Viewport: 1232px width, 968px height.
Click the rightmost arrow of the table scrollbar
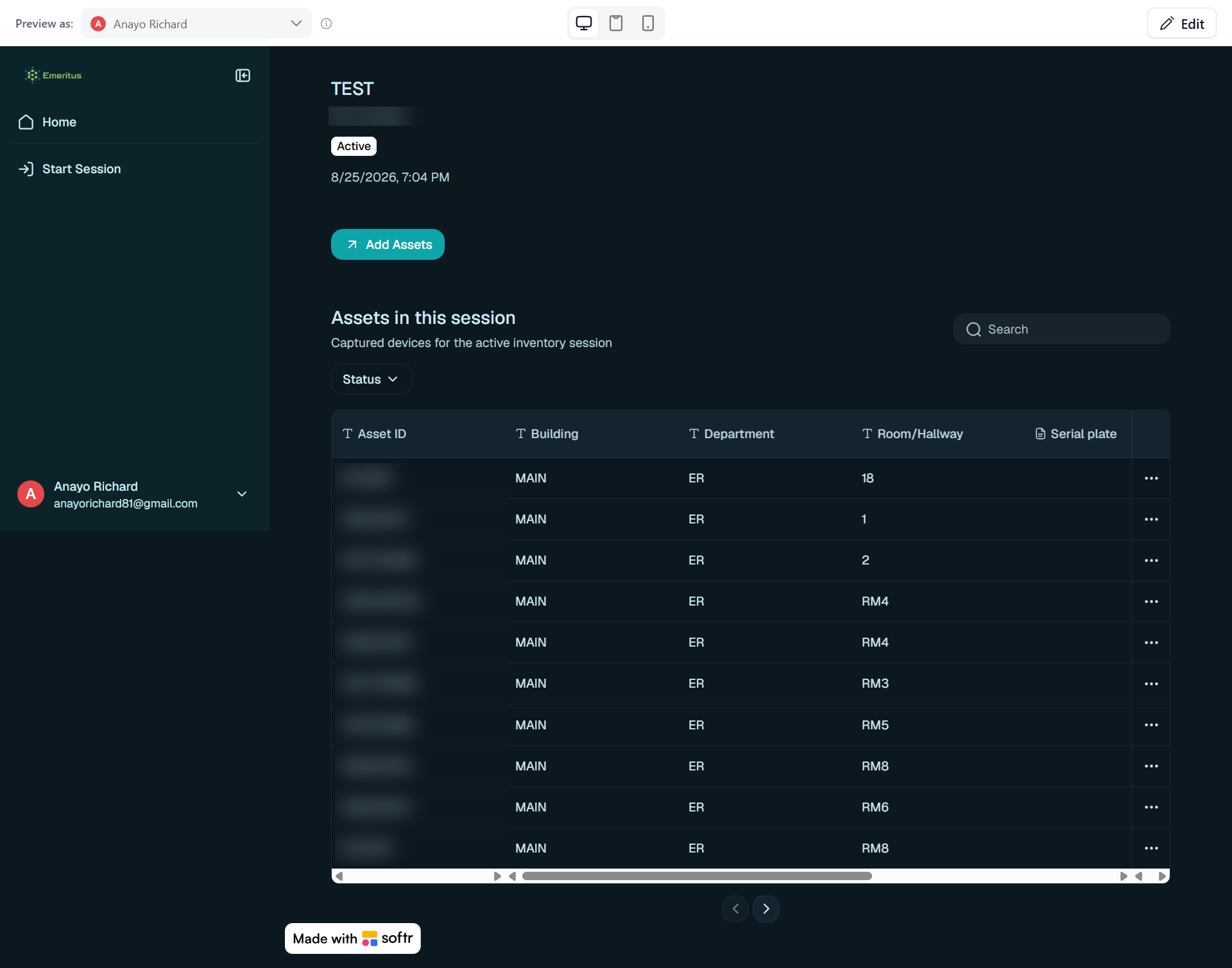pos(1162,876)
